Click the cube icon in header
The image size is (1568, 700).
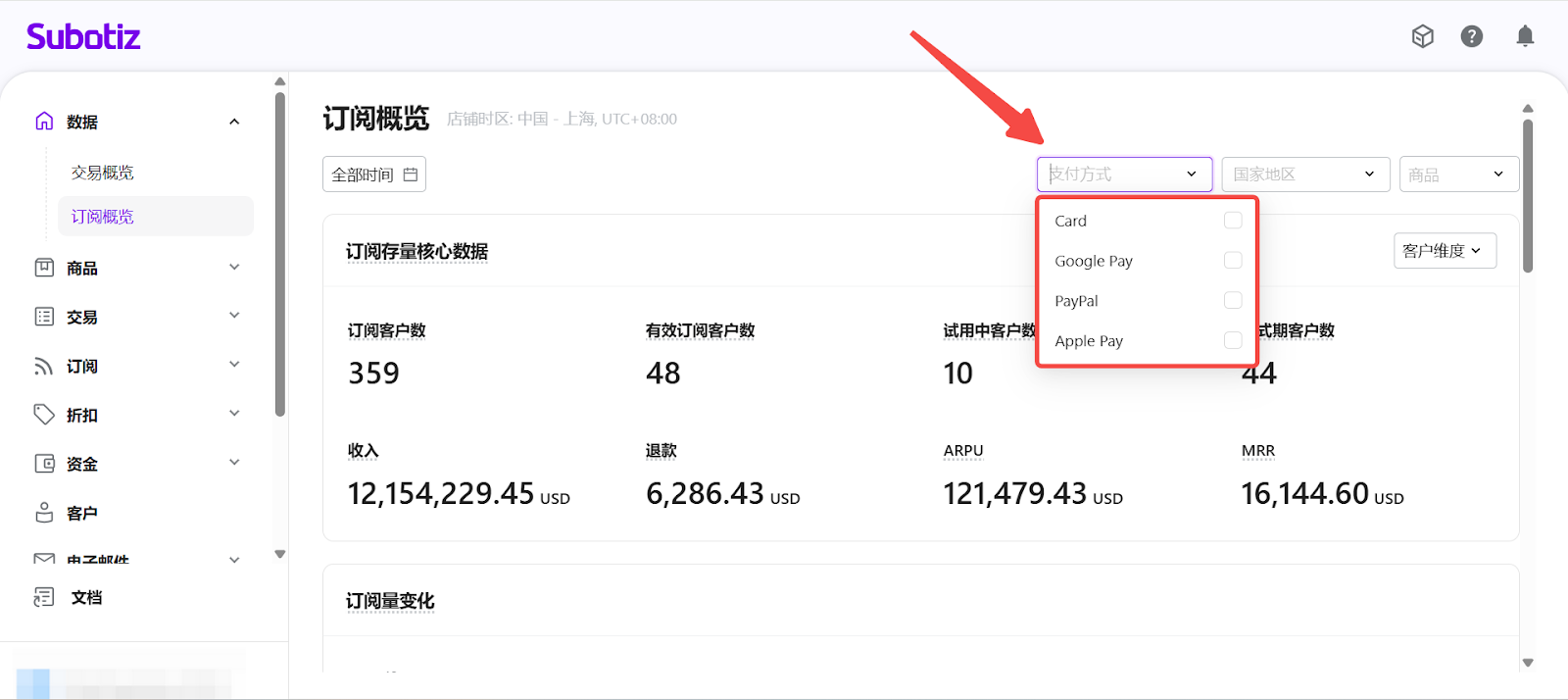pos(1422,37)
